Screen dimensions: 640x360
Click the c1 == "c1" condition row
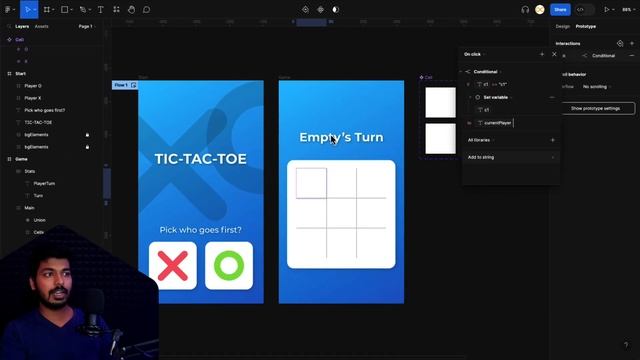point(492,84)
